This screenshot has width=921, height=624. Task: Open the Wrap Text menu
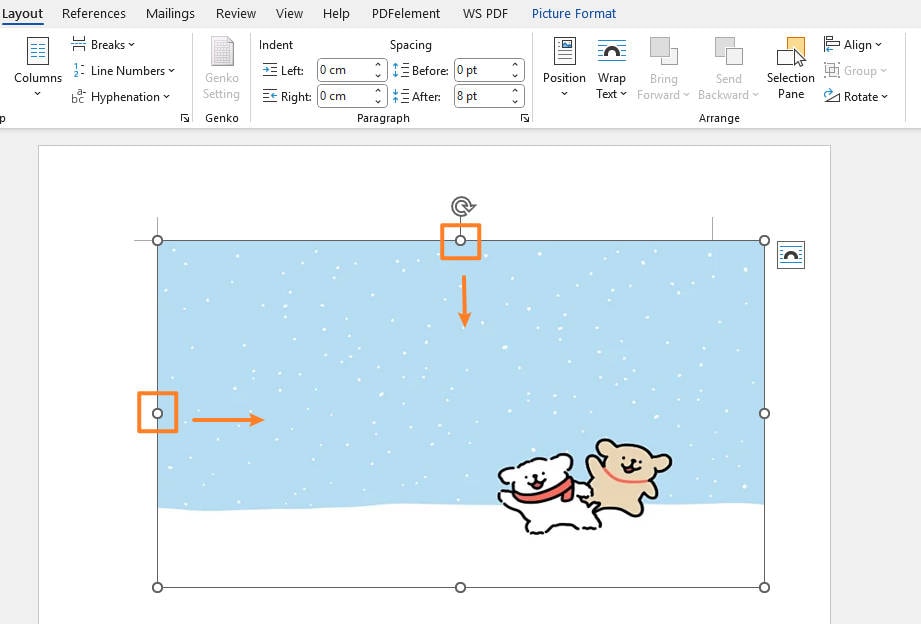coord(611,68)
